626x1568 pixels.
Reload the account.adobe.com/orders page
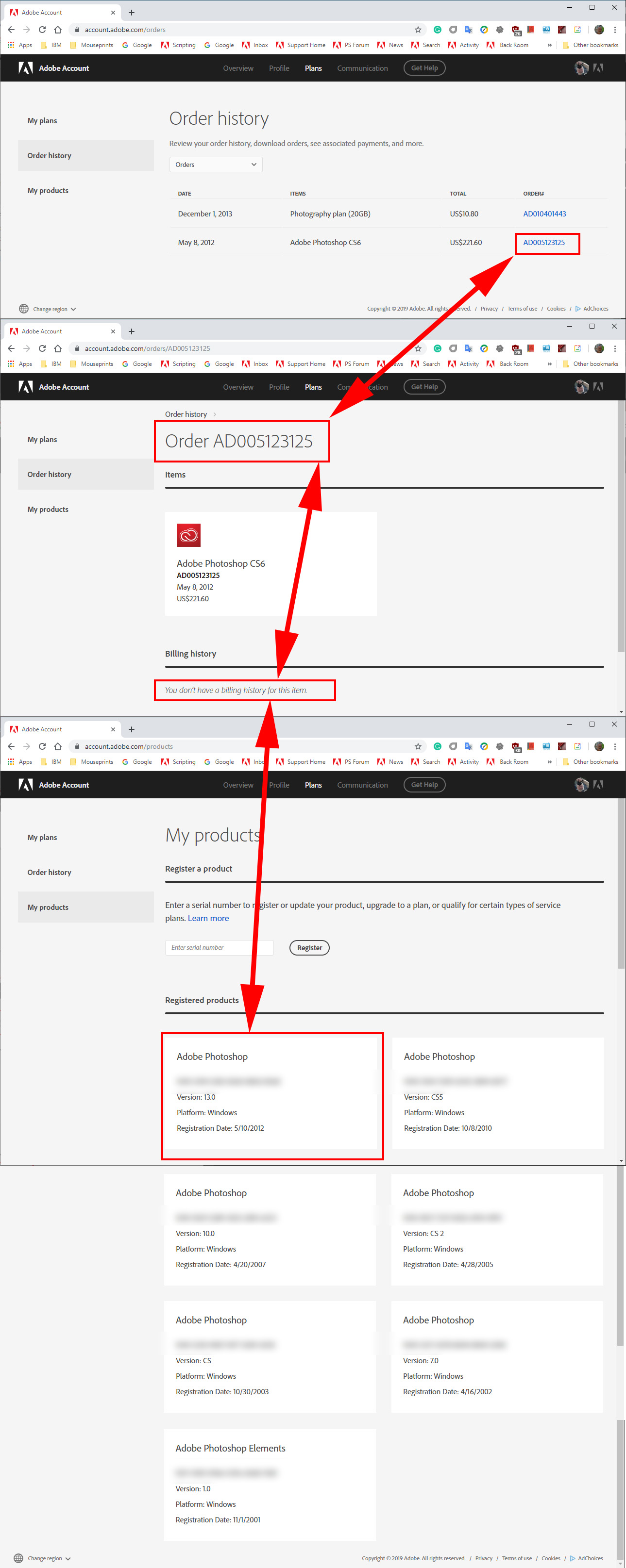[42, 29]
